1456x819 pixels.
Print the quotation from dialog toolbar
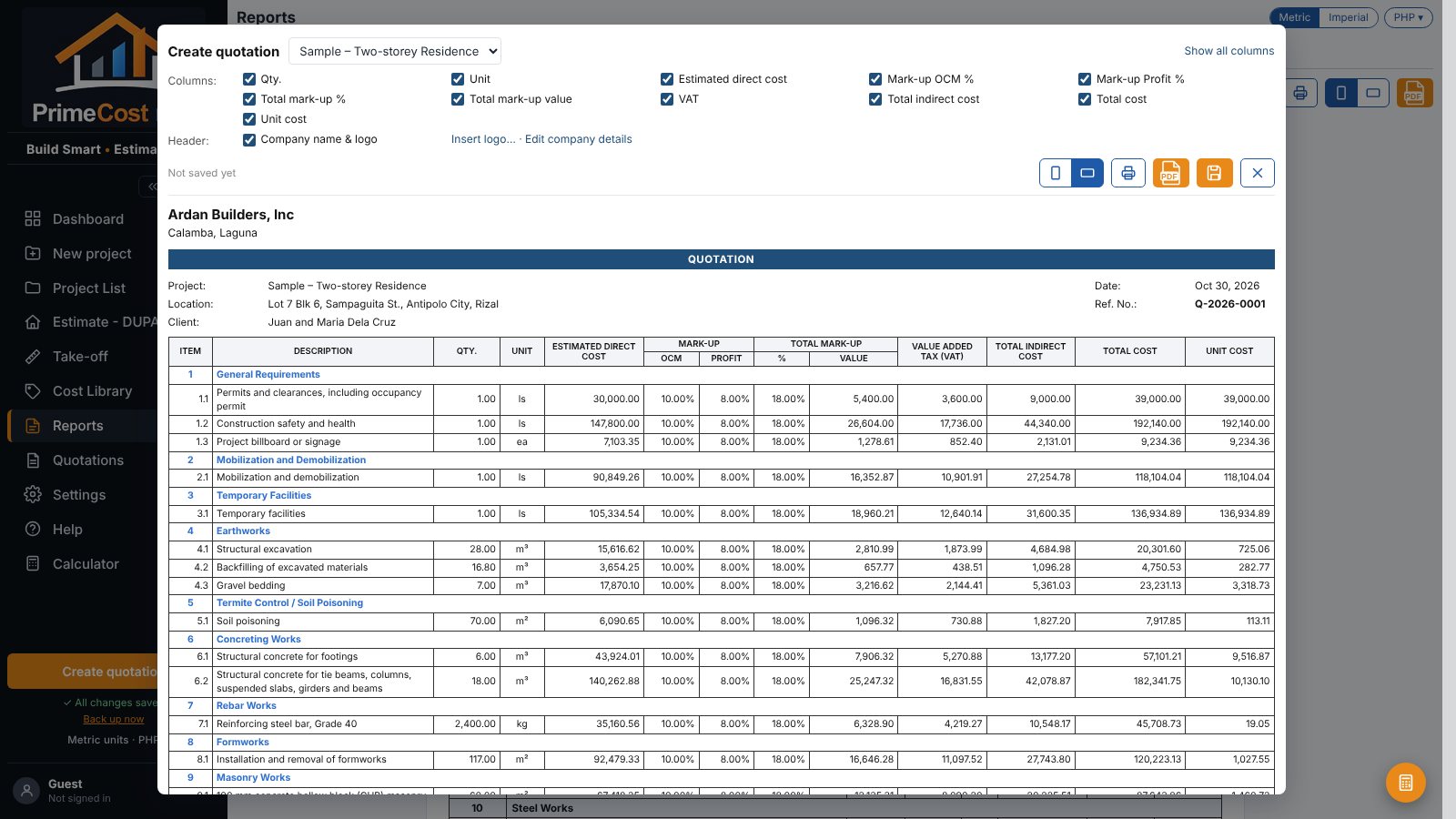tap(1128, 173)
